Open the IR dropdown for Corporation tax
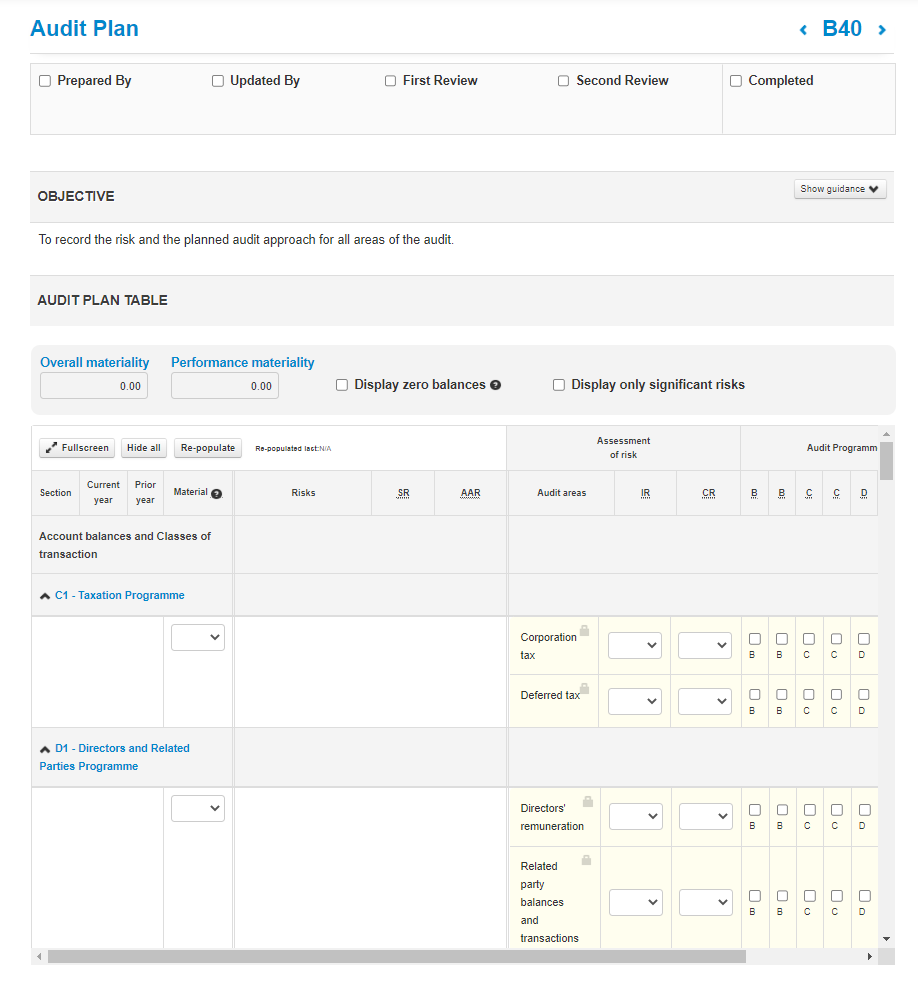Viewport: 918px width, 994px height. pyautogui.click(x=635, y=645)
